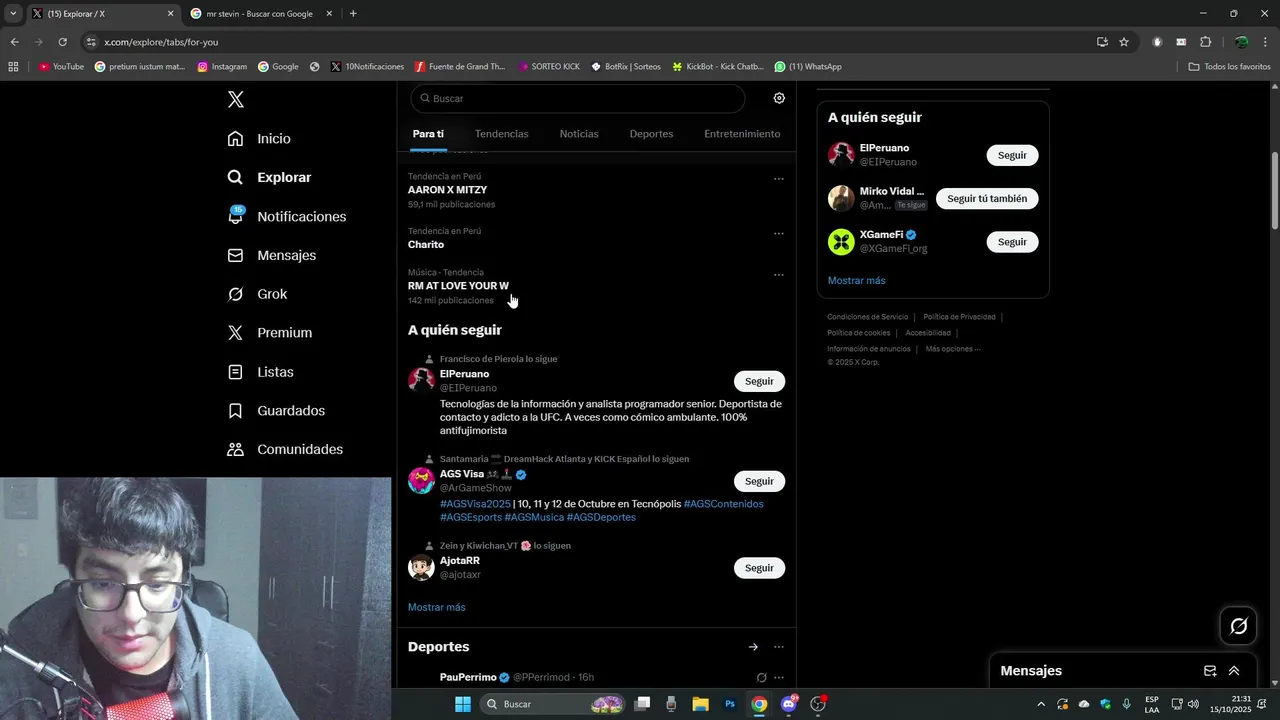Screen dimensions: 1280x720
Task: Open Deportes section arrow
Action: (x=753, y=647)
